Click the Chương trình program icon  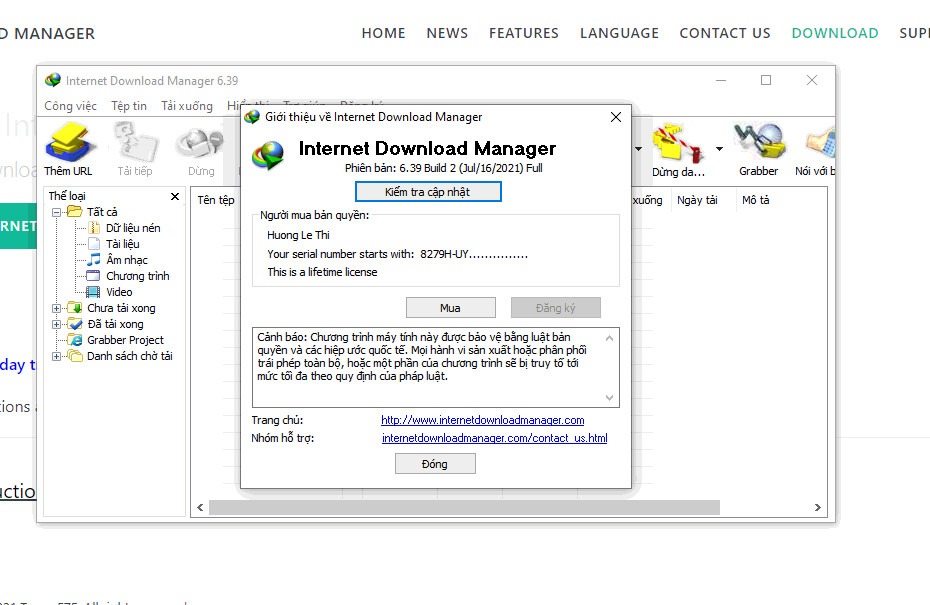pos(93,276)
